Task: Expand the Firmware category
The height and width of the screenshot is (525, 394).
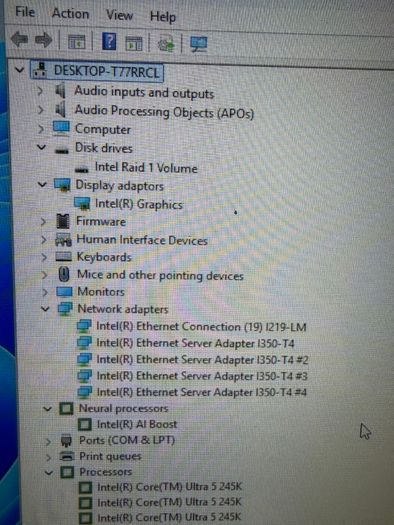Action: click(44, 222)
